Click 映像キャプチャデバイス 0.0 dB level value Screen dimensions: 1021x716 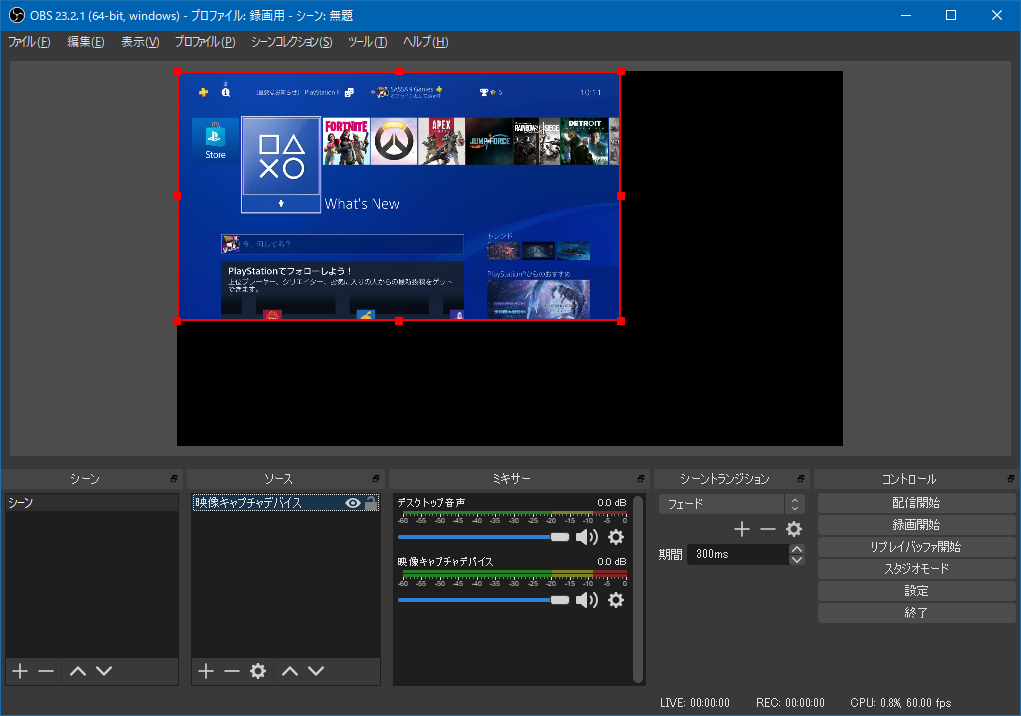(x=611, y=561)
